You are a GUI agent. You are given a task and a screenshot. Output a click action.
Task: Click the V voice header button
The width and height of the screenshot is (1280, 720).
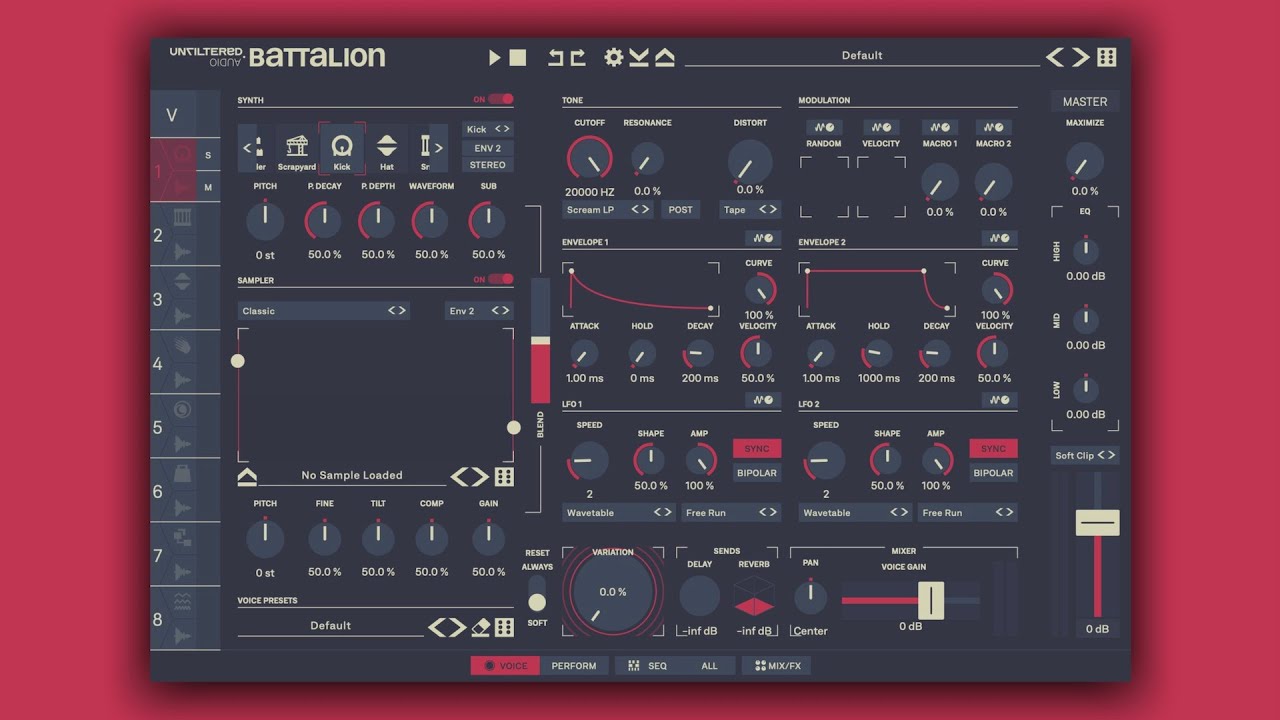tap(171, 115)
